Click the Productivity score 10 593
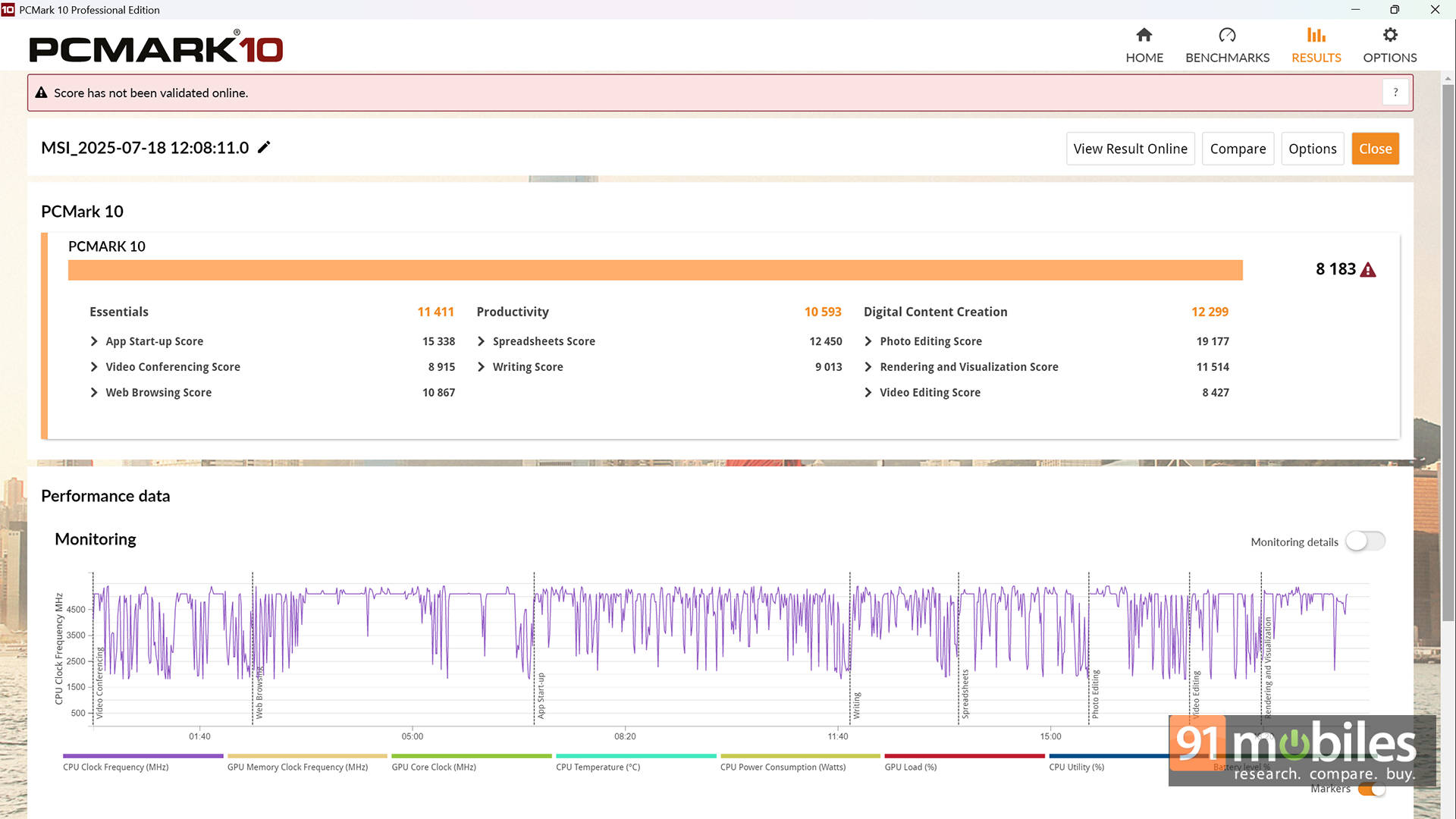1456x819 pixels. (823, 312)
